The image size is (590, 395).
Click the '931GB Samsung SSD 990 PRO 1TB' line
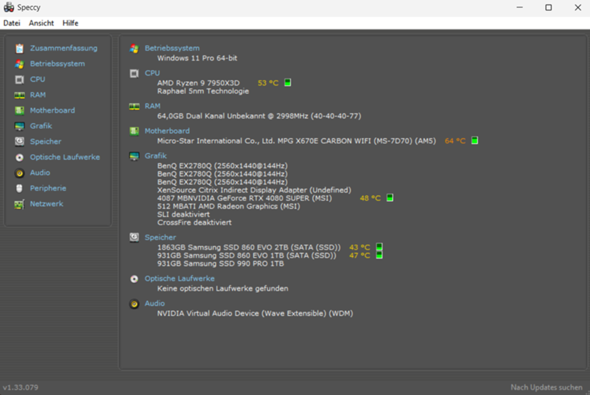[x=220, y=263]
